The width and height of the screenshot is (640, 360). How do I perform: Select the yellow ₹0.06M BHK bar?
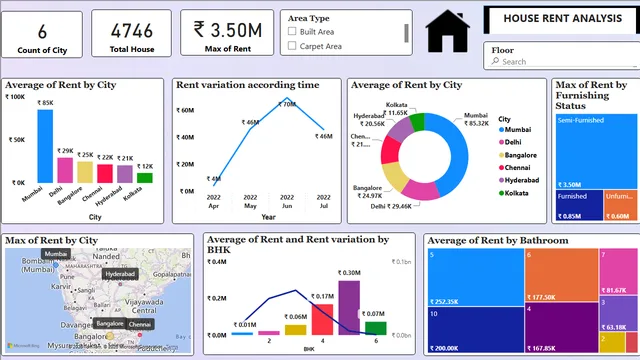(296, 330)
